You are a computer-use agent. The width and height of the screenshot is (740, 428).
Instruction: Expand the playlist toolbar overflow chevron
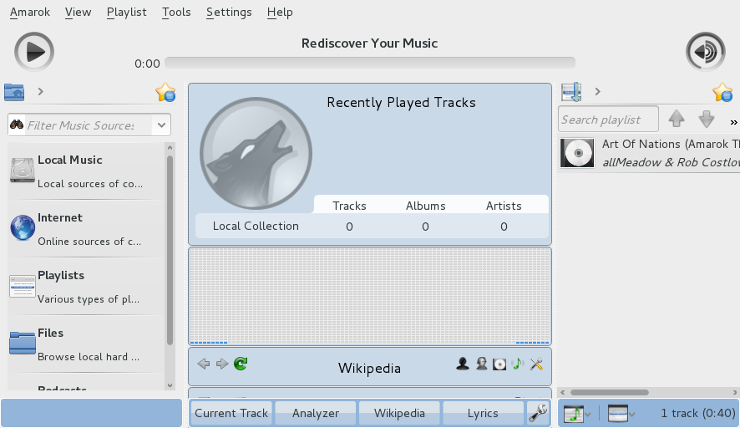click(x=733, y=122)
